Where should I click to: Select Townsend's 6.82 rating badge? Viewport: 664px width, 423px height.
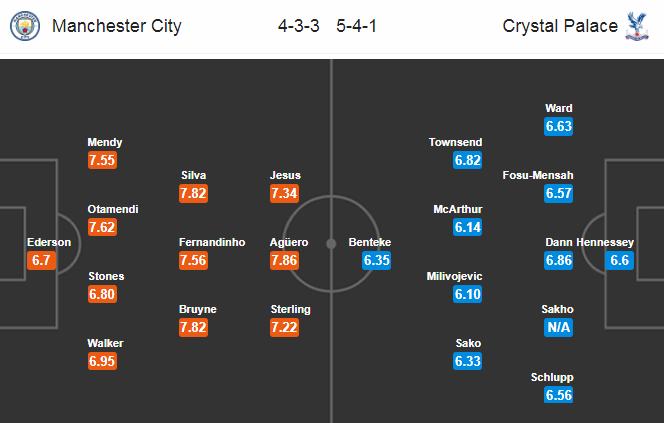pyautogui.click(x=468, y=160)
